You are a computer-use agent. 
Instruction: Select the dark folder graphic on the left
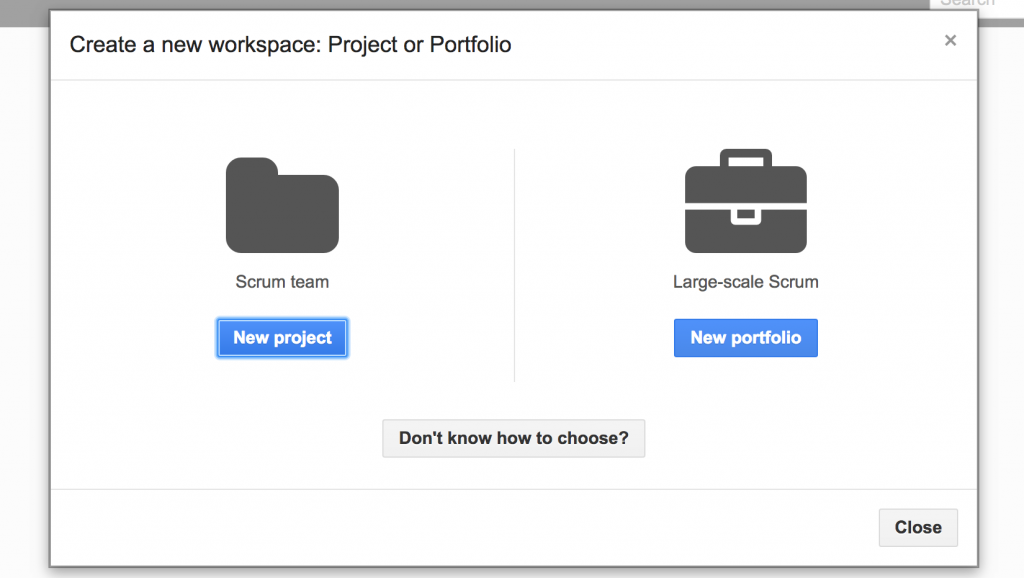(282, 203)
